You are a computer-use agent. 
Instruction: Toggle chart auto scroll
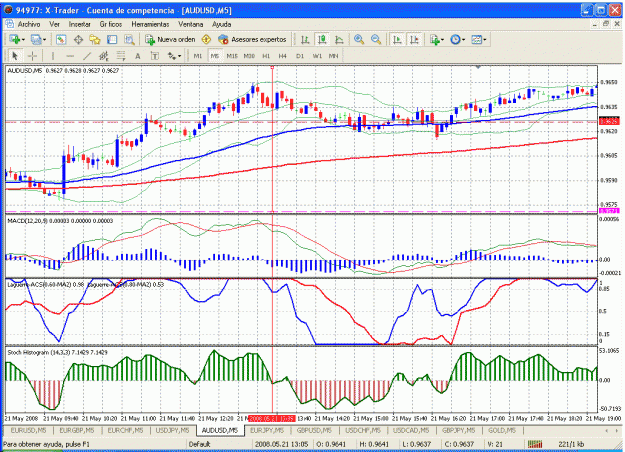pos(397,39)
